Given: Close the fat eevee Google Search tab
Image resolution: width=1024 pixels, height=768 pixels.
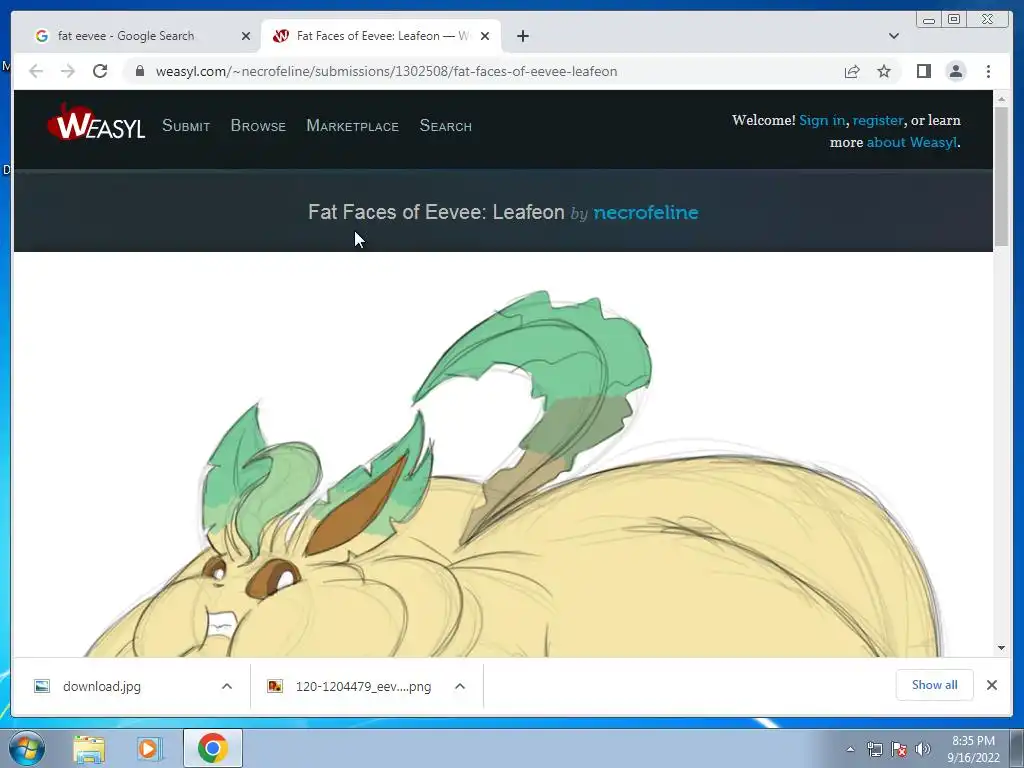Looking at the screenshot, I should click(x=246, y=36).
